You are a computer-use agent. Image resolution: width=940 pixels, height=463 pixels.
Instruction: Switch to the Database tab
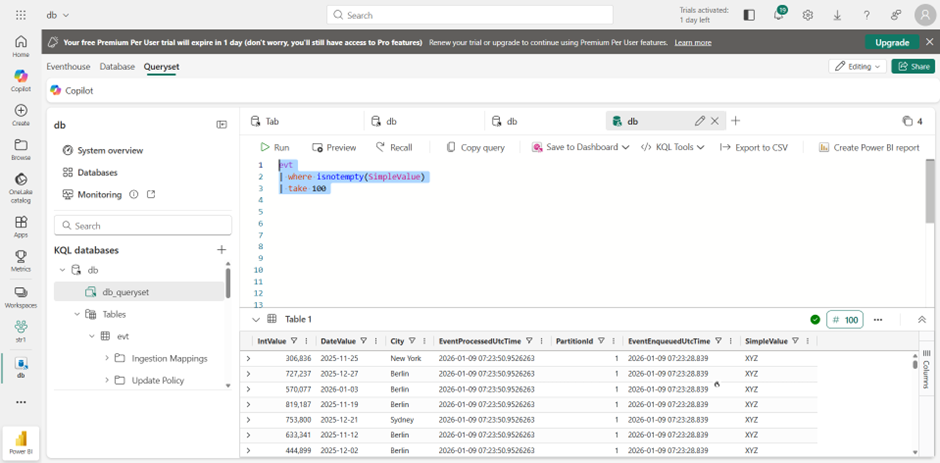(x=117, y=66)
